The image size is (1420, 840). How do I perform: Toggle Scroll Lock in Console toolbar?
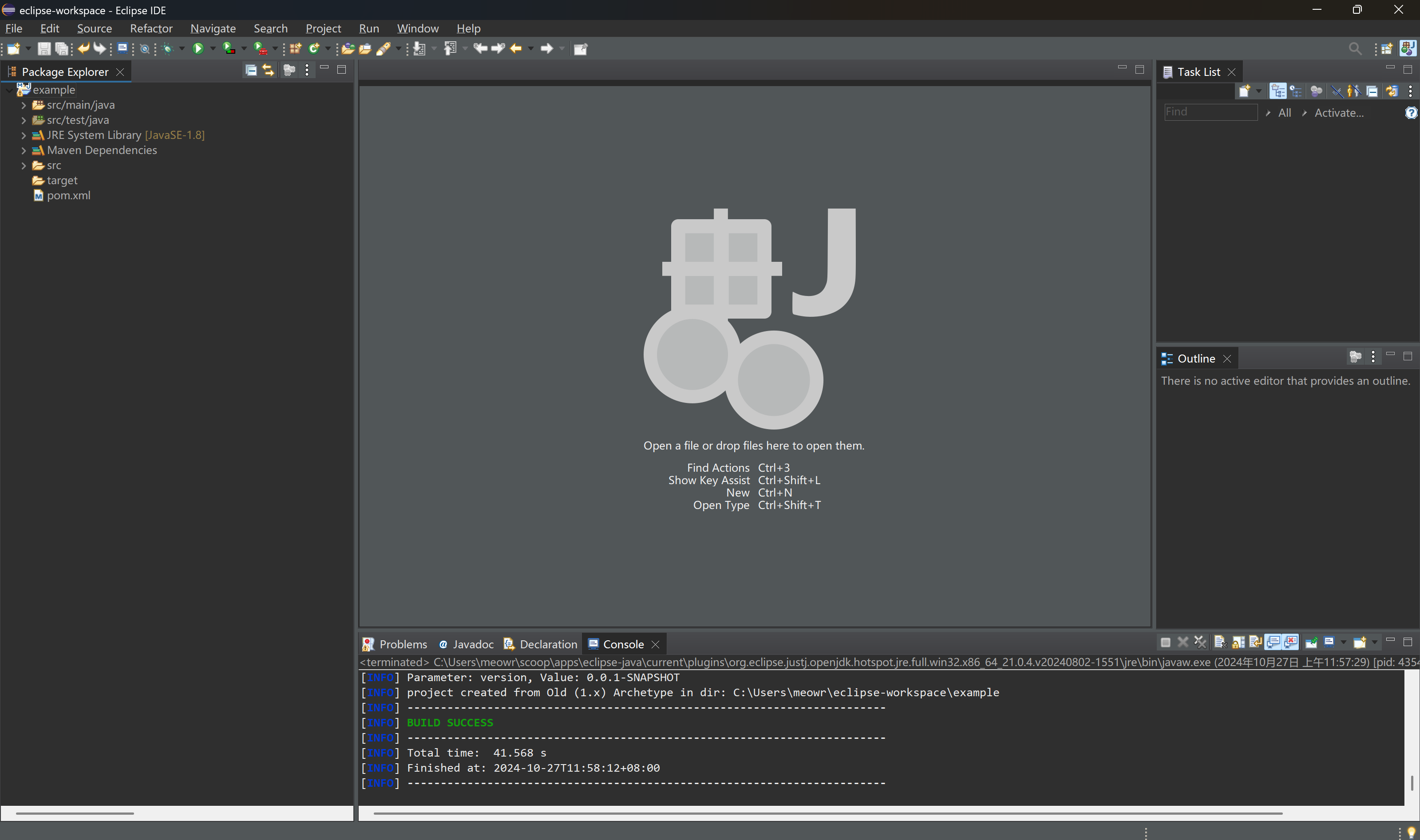1238,642
